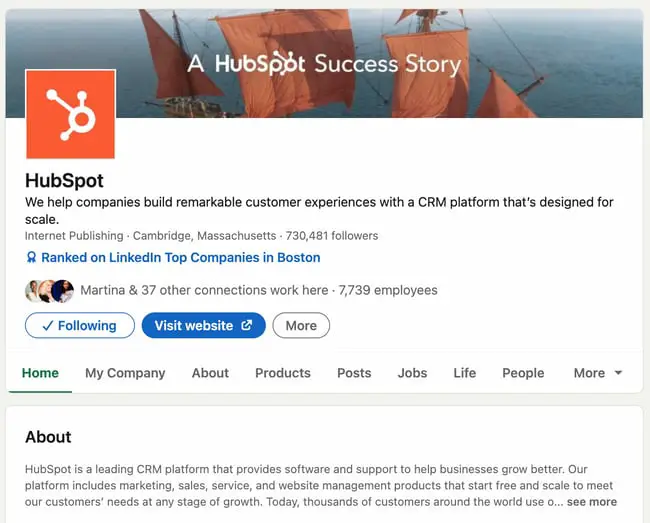Open the More options button

[301, 325]
